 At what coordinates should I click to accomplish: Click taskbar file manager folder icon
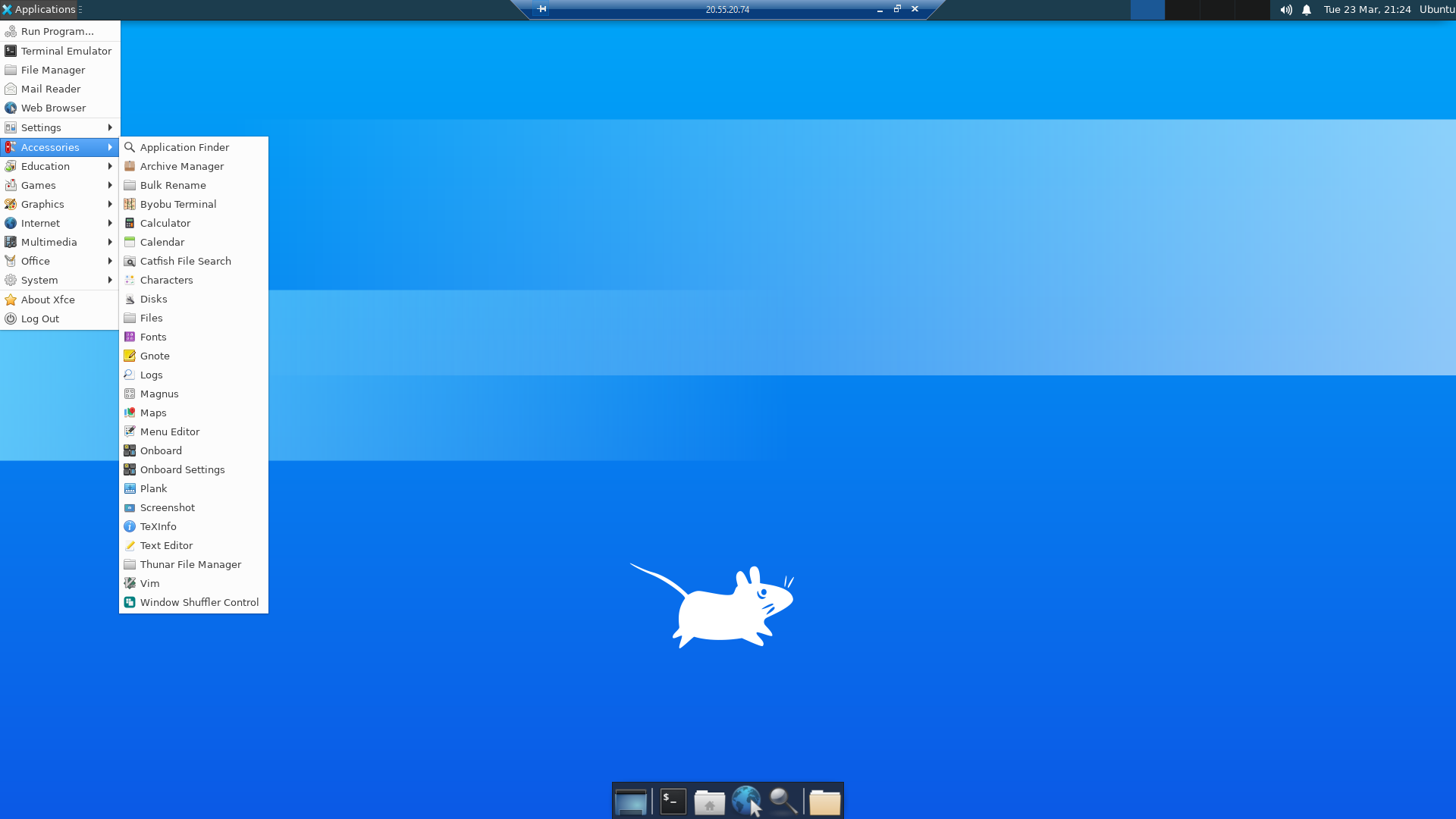click(x=709, y=800)
